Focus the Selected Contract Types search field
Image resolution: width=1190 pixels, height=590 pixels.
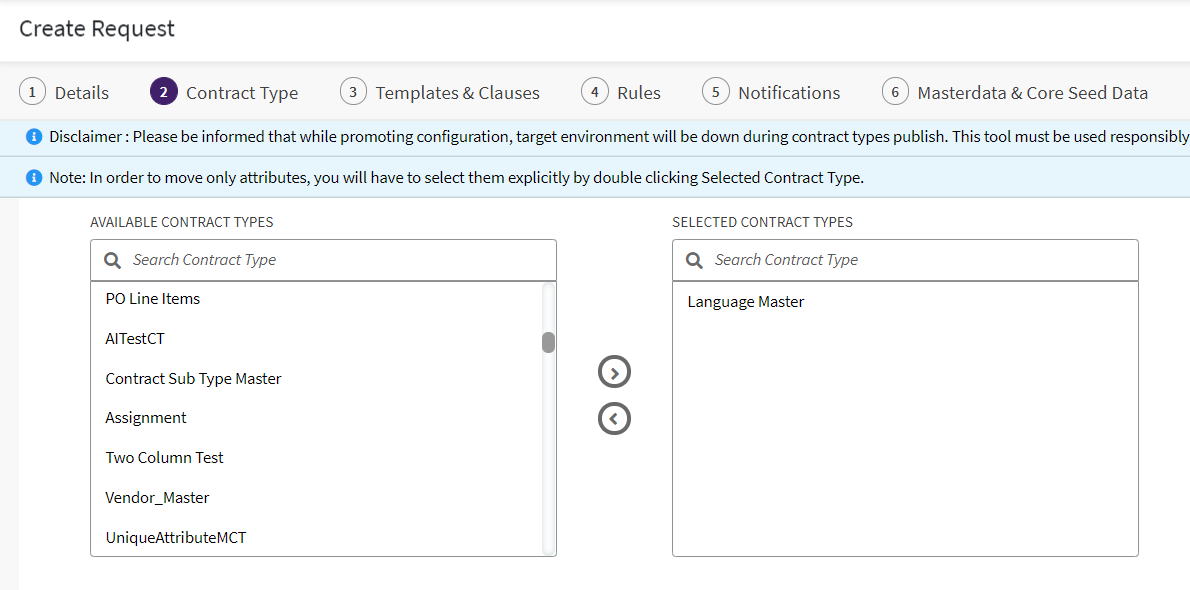915,260
